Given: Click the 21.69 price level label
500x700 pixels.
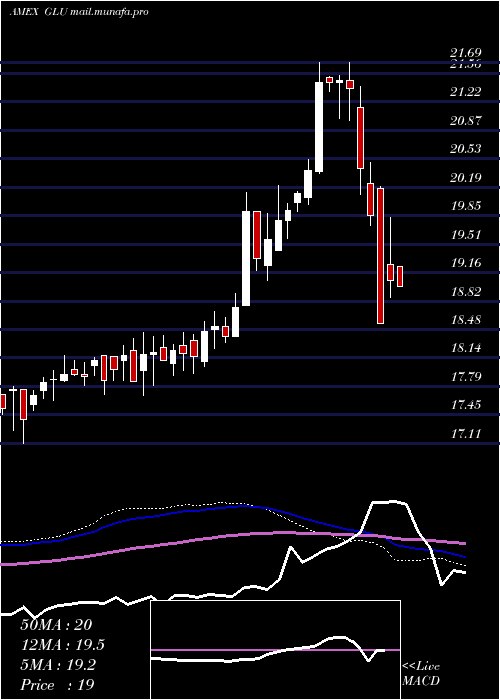Looking at the screenshot, I should (466, 53).
